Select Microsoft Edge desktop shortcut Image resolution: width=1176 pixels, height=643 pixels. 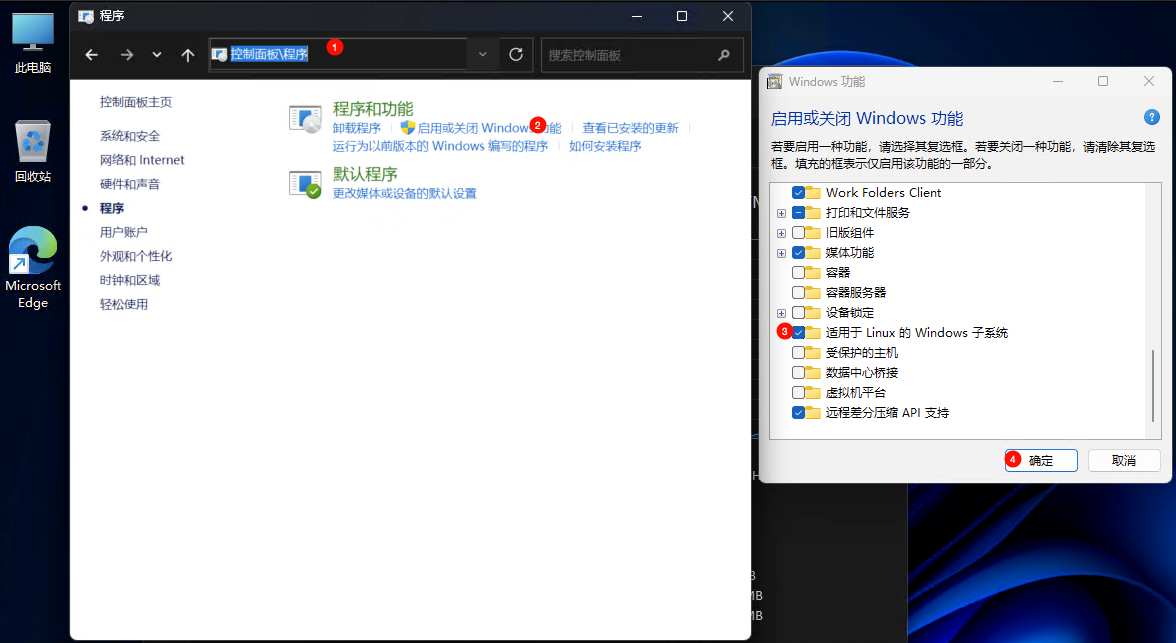coord(33,268)
